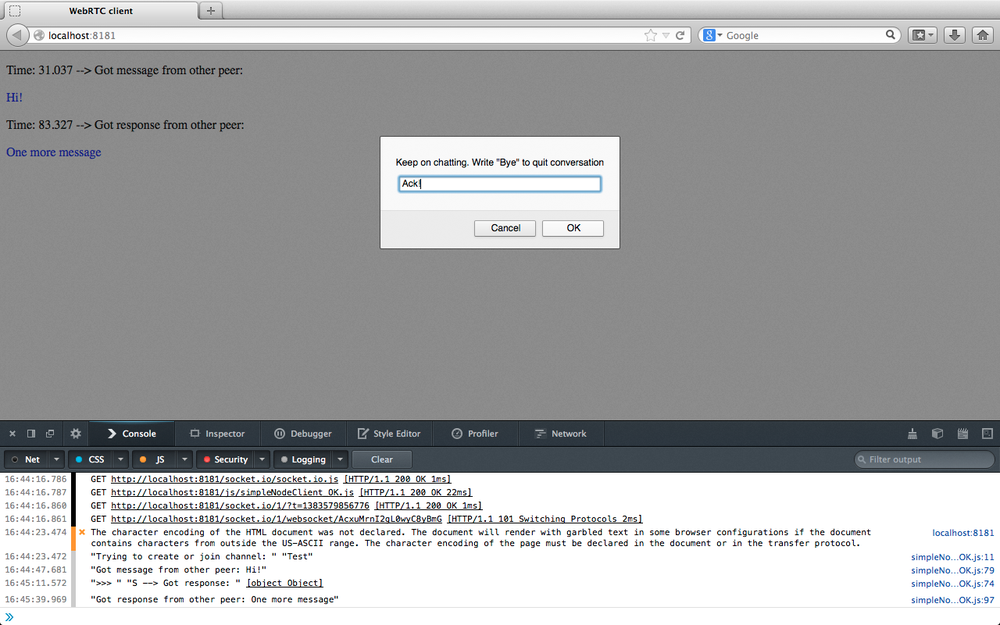The width and height of the screenshot is (1000, 625).
Task: Click the "Got message from other peer: Hi!" log
Action: coord(179,570)
